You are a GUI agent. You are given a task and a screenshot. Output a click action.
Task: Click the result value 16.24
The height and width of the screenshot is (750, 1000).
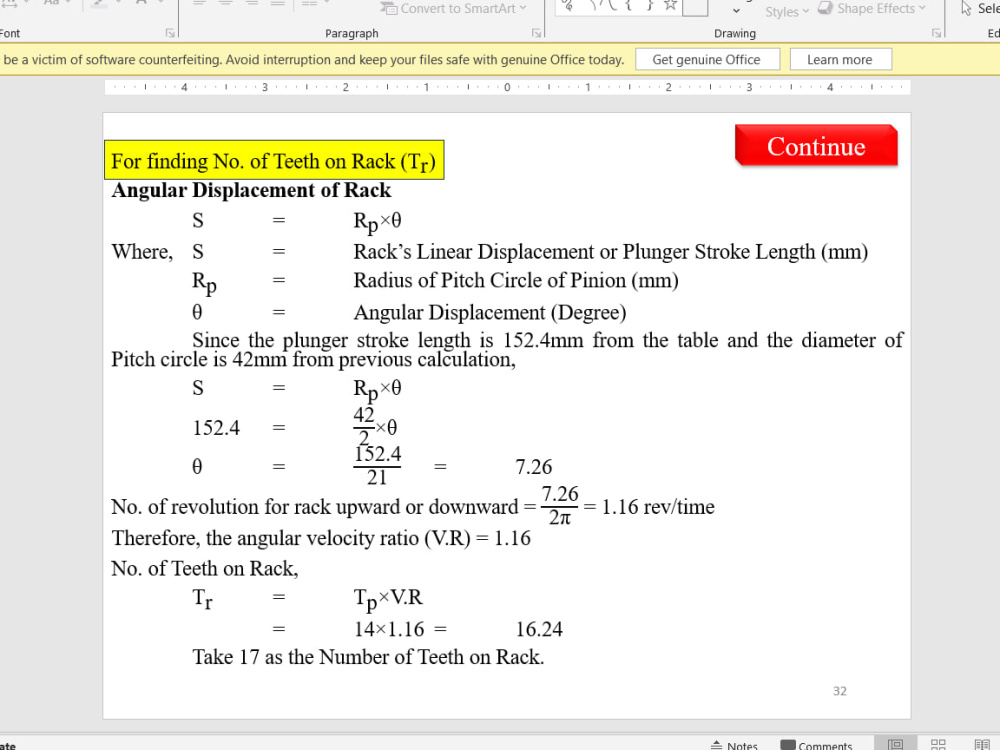click(539, 629)
